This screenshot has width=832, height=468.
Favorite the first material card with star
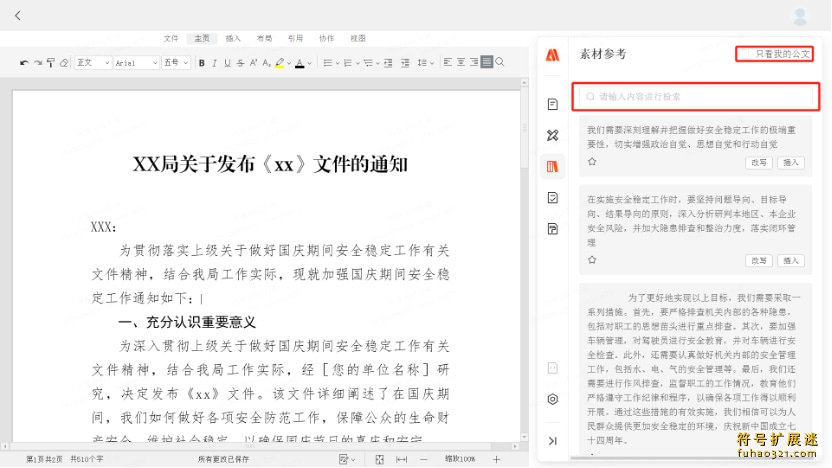pyautogui.click(x=592, y=161)
